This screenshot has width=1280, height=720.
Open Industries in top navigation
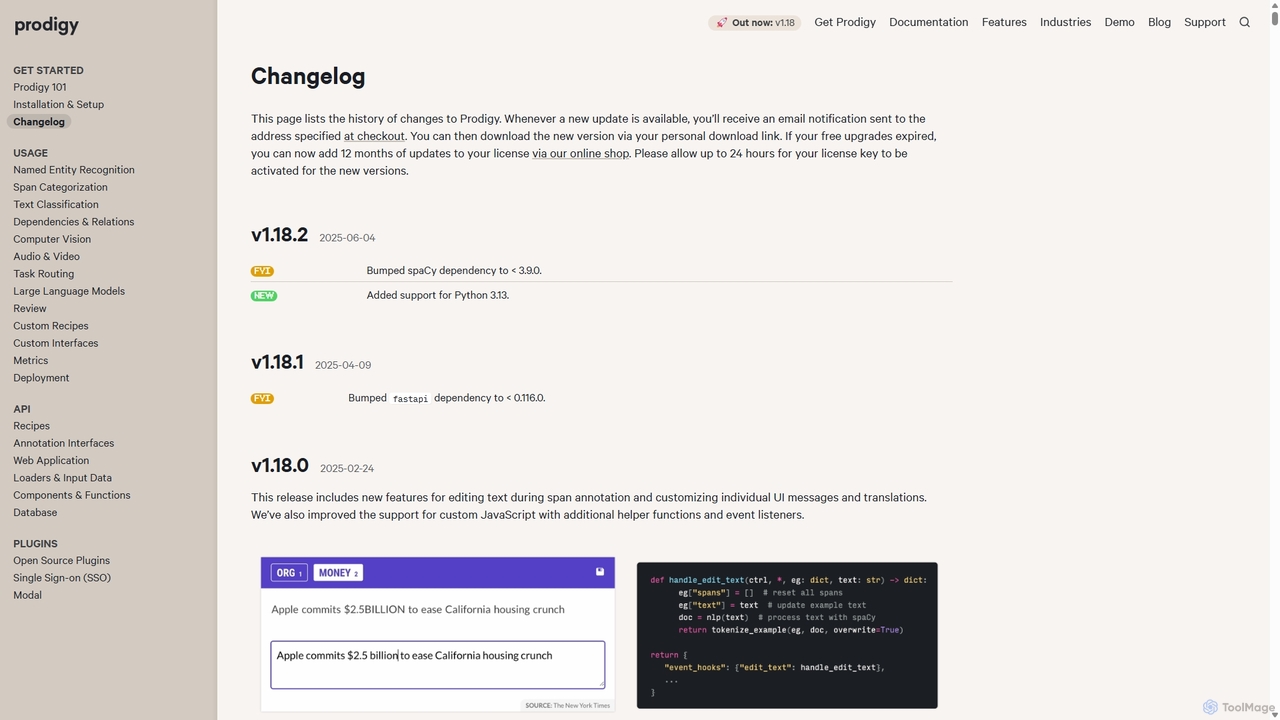(x=1065, y=22)
